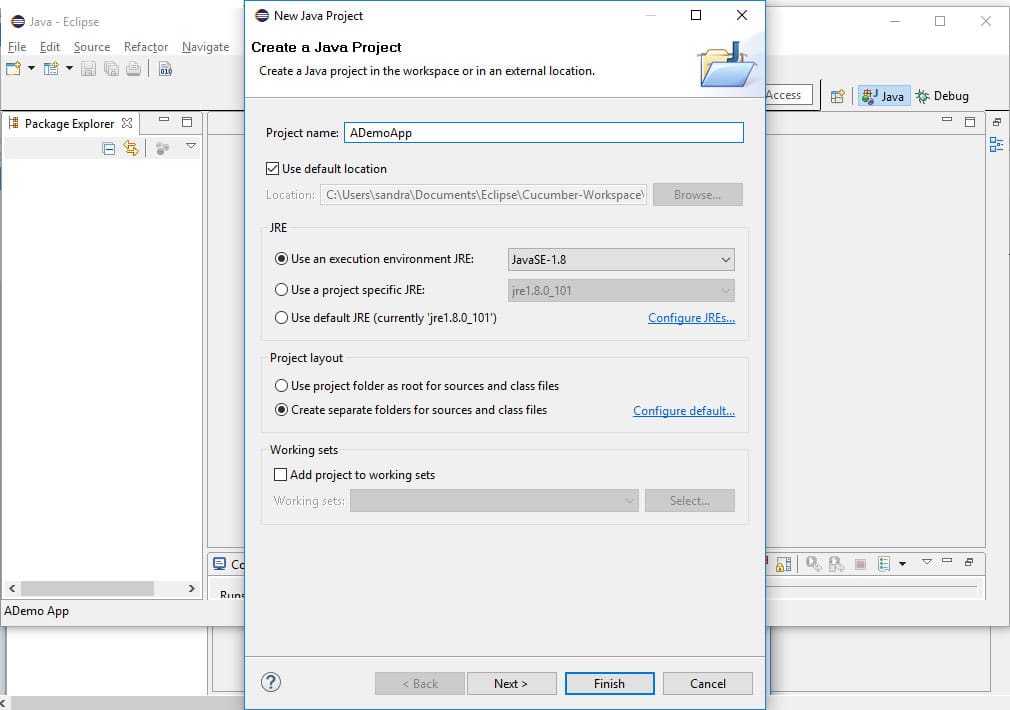
Task: Toggle scroll lock in the console toolbar
Action: [x=783, y=565]
